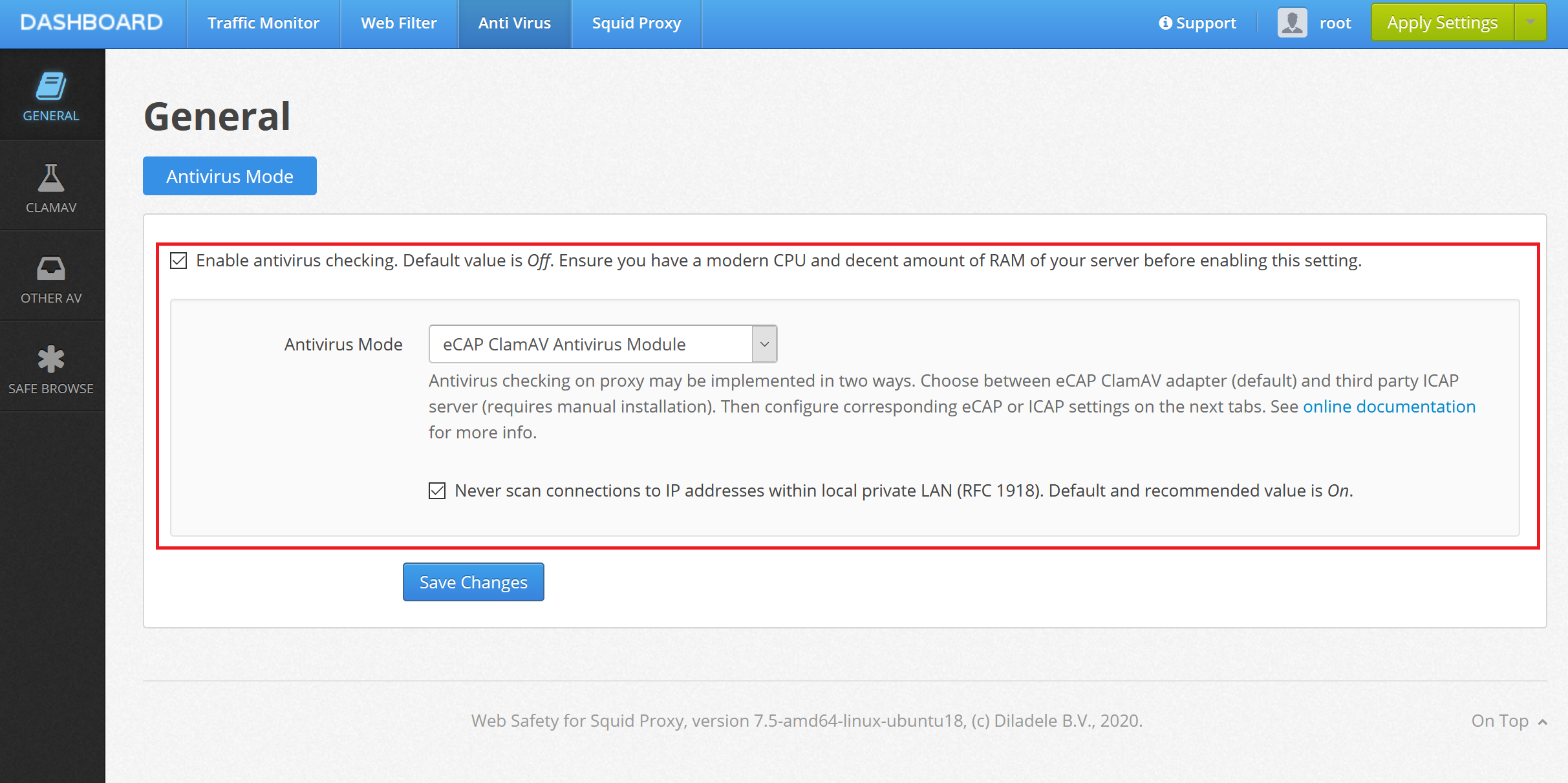Go to the Traffic Monitor tab
Screen dimensions: 1568x783
[x=263, y=23]
